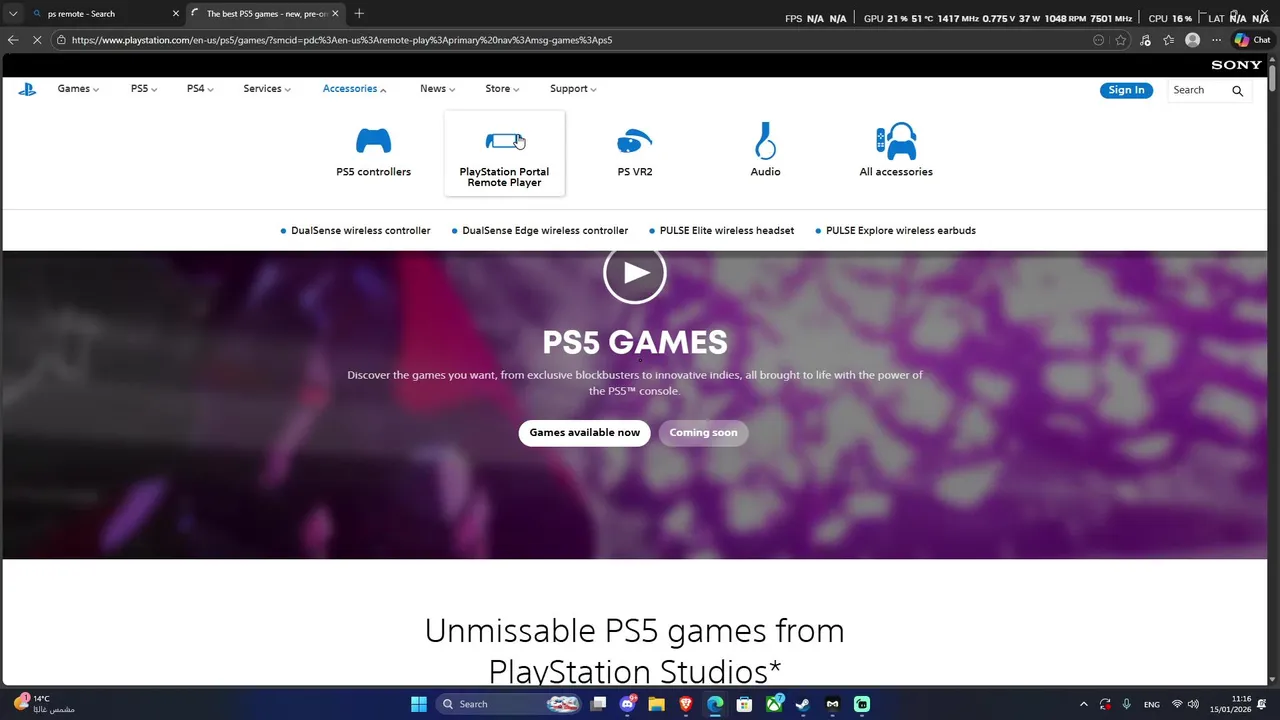Open PULSE Explore wireless earbuds link
The image size is (1280, 720).
(901, 230)
